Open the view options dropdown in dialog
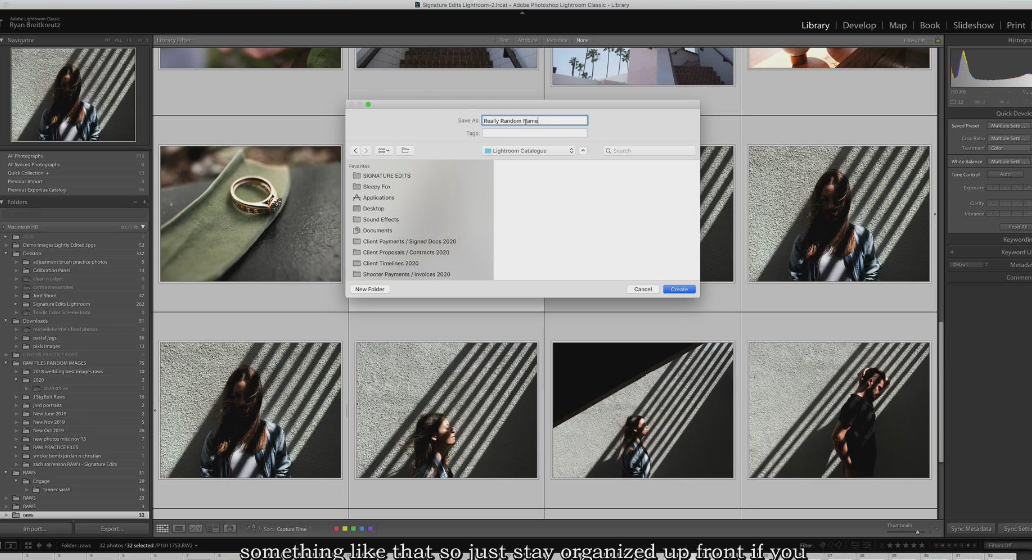The height and width of the screenshot is (560, 1032). pos(384,150)
